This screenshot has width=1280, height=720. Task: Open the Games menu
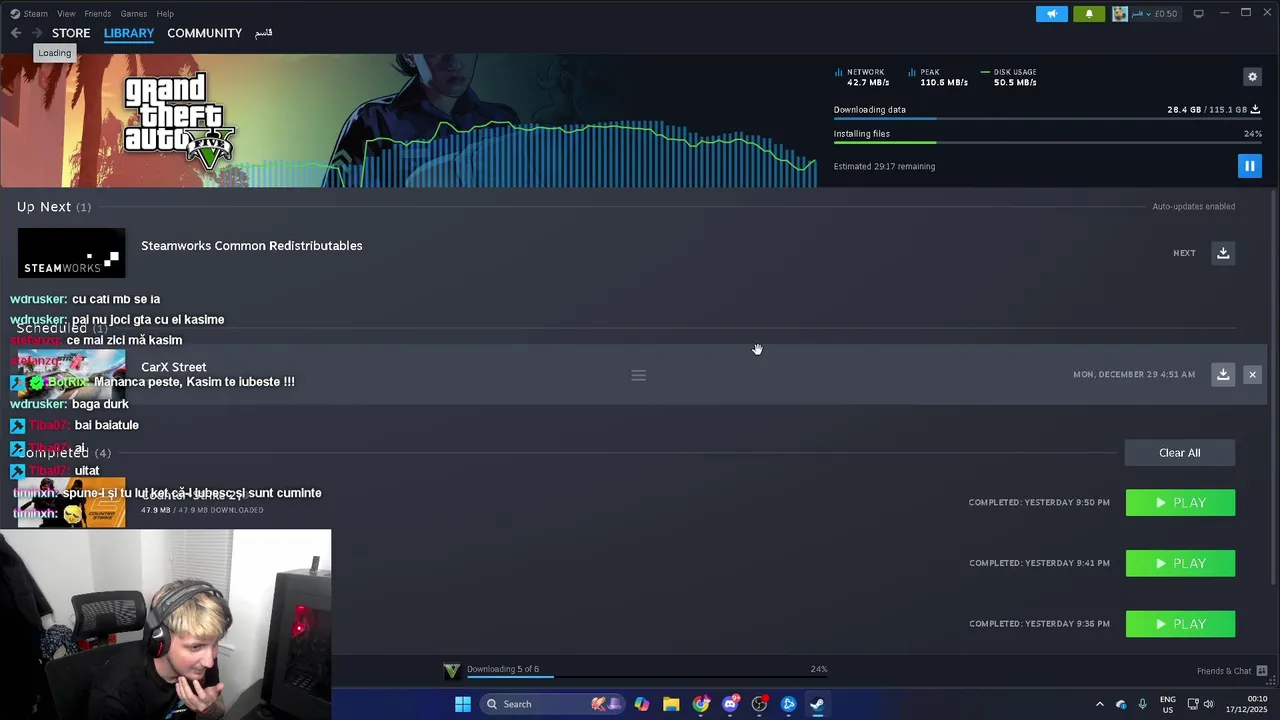(x=133, y=14)
